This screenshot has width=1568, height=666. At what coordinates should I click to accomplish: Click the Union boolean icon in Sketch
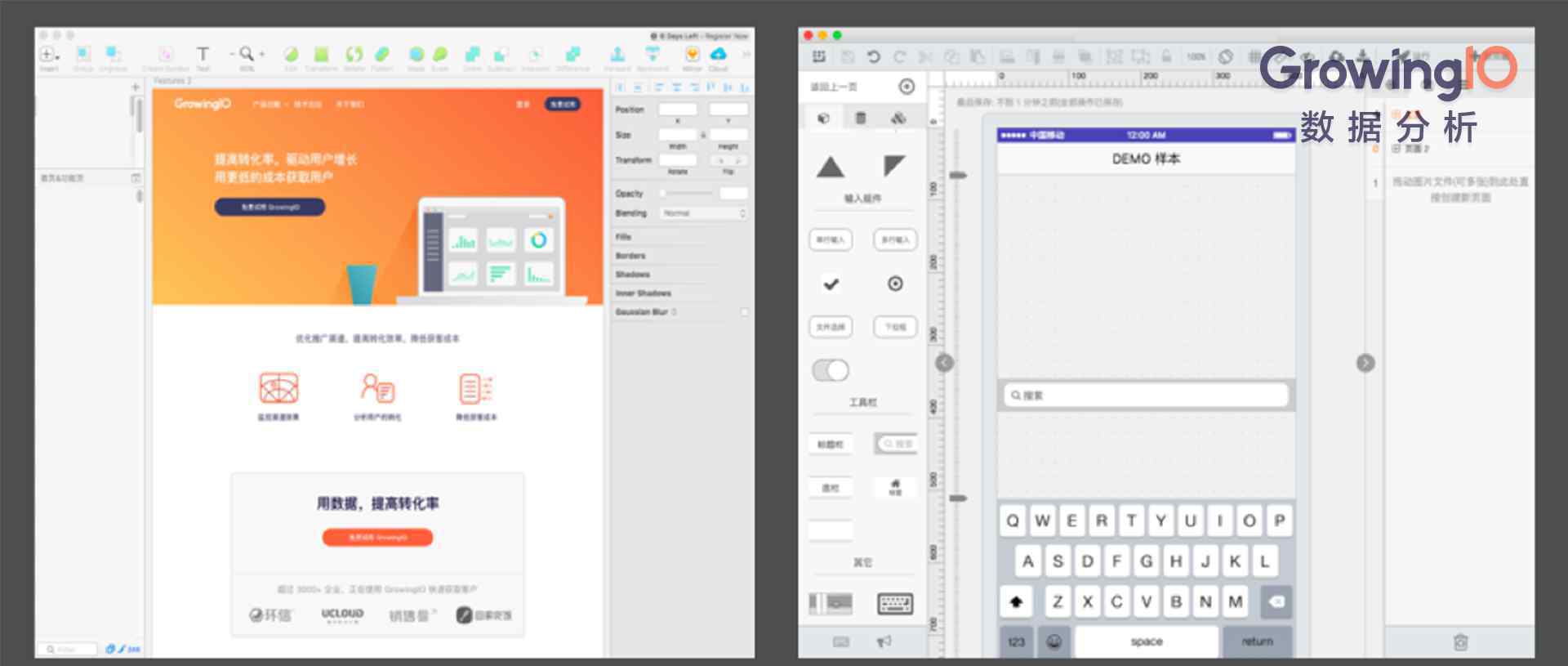point(472,54)
